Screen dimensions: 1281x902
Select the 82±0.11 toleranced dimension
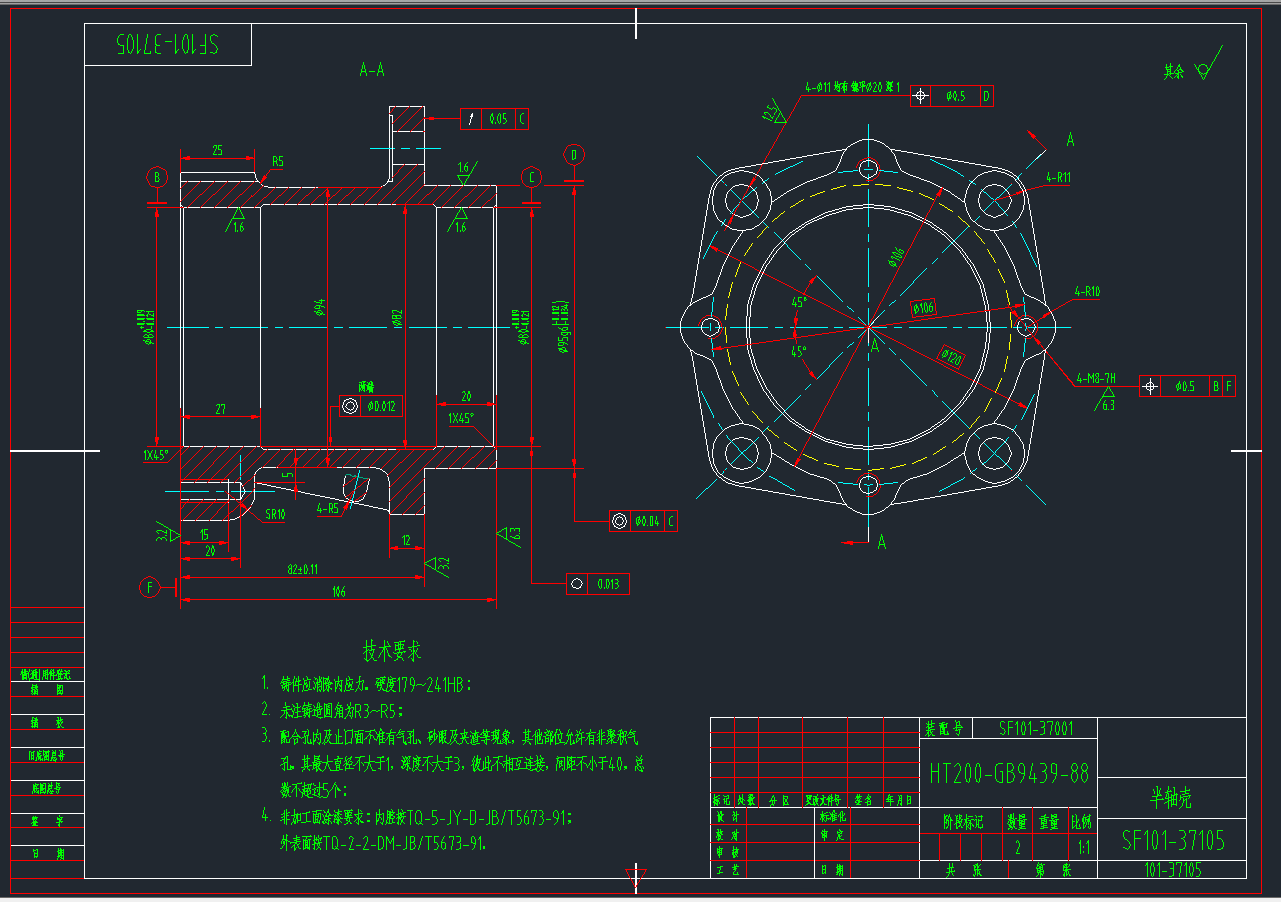[x=303, y=569]
